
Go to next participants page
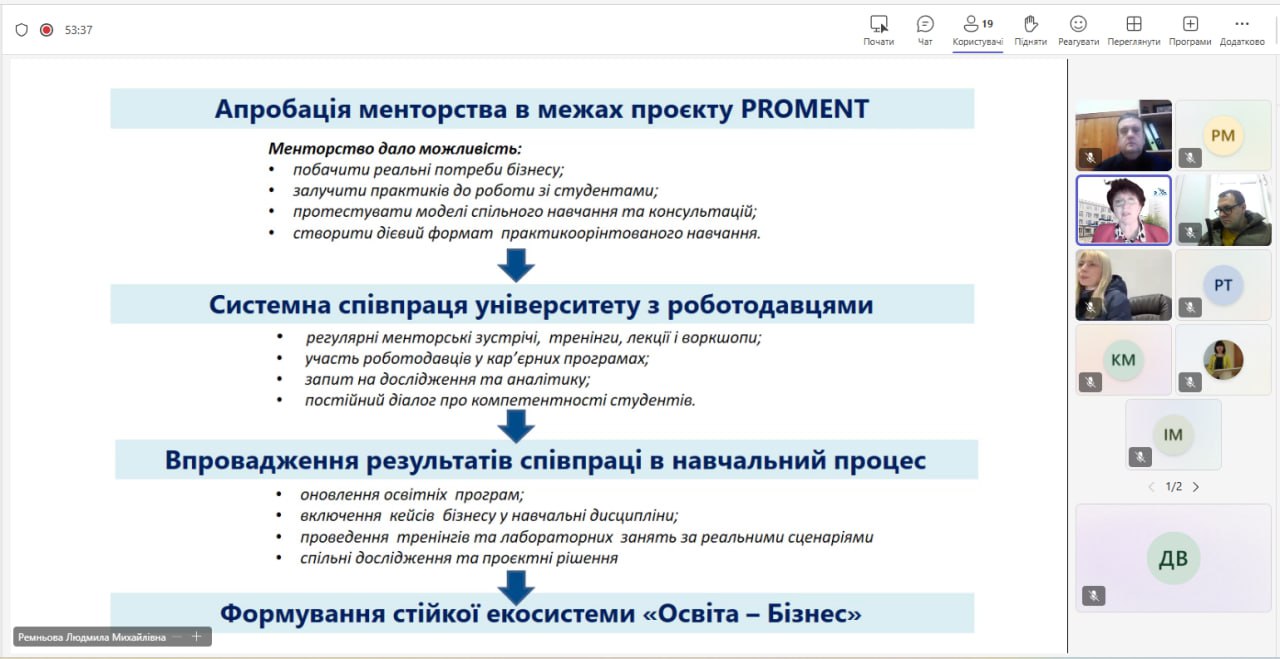click(x=1196, y=487)
